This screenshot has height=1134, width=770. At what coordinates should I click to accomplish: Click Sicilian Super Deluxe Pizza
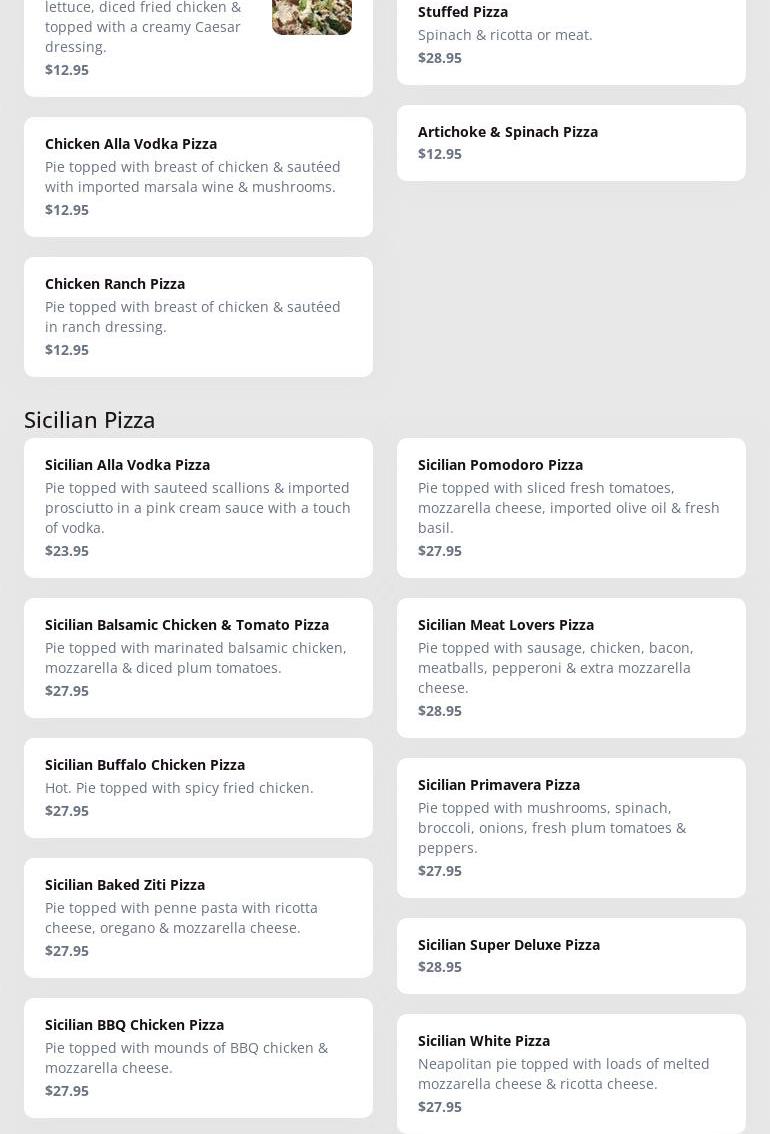(570, 955)
